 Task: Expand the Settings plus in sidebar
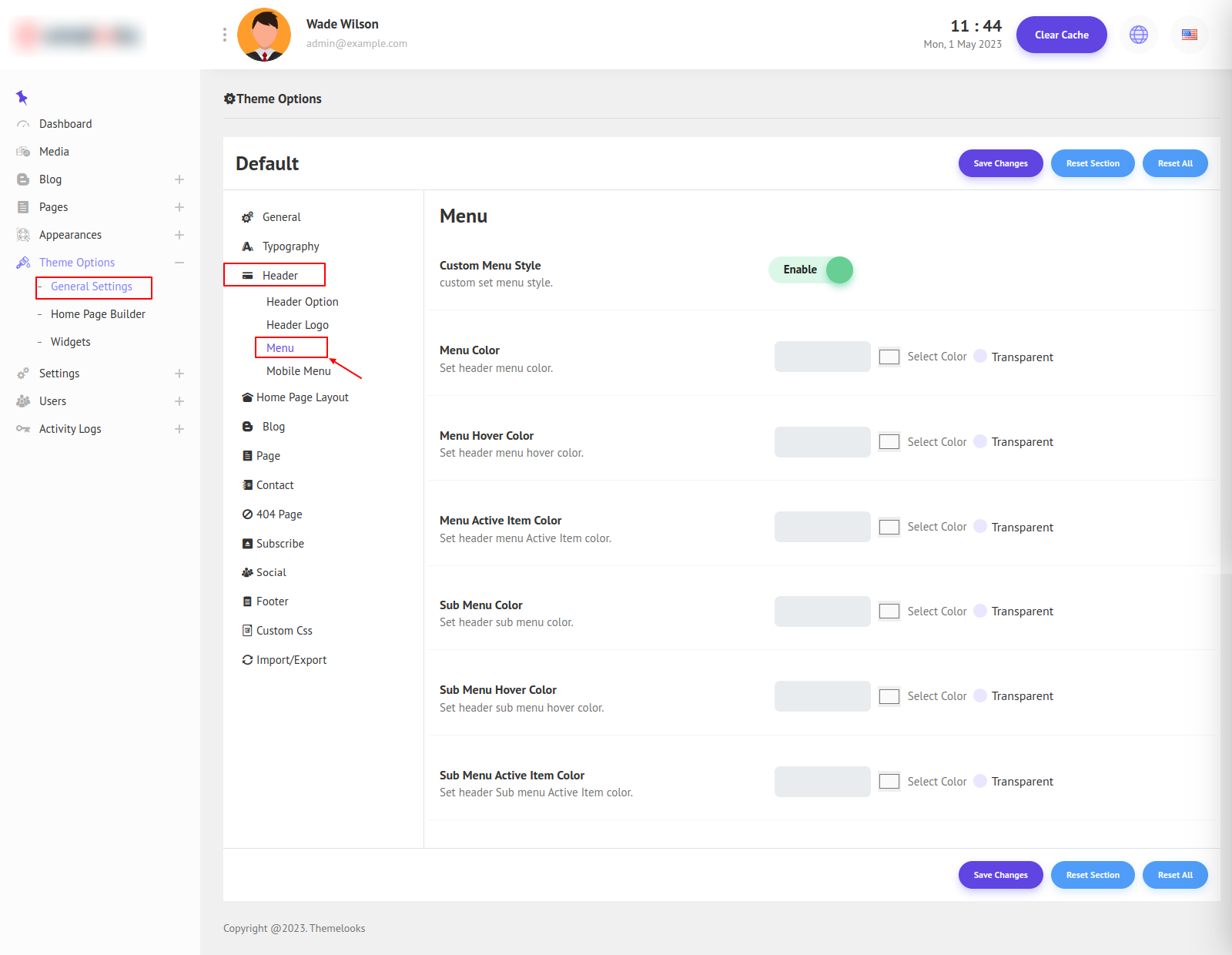(179, 374)
